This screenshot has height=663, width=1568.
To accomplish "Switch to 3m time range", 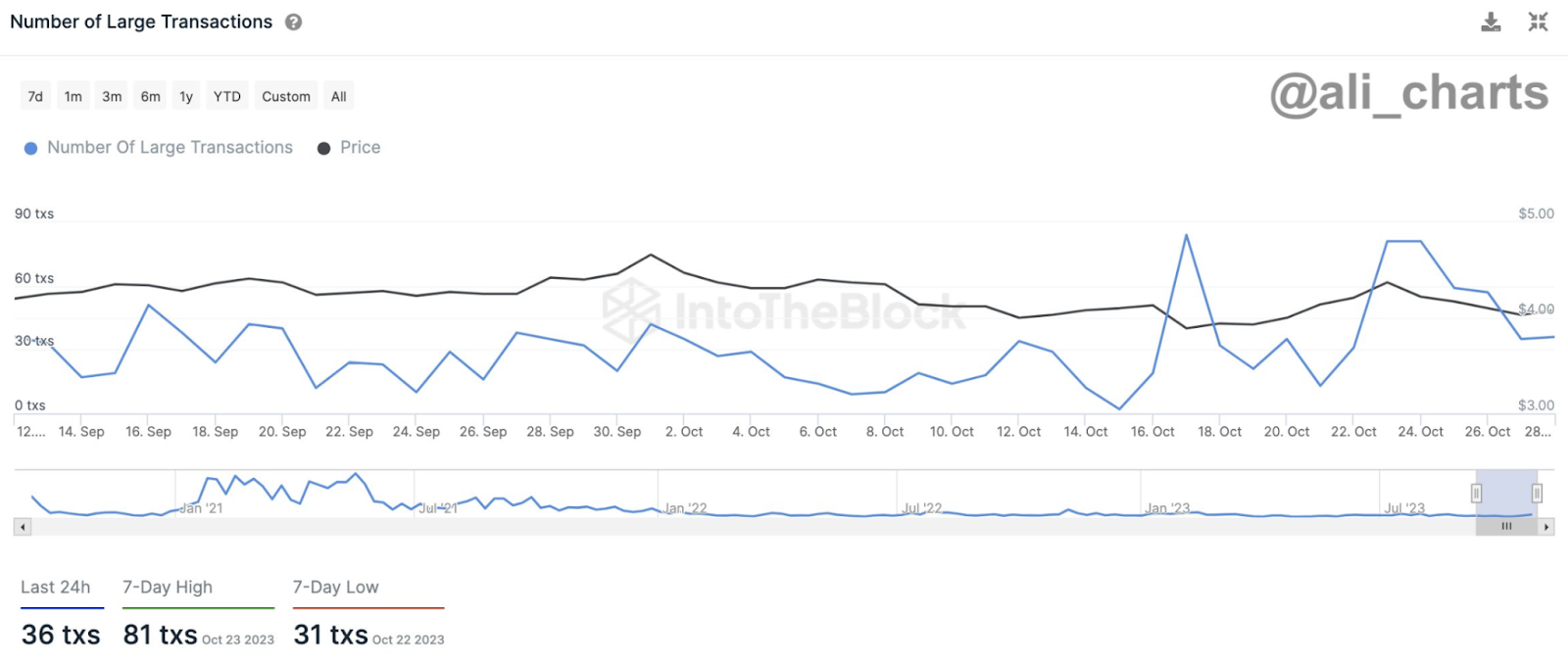I will tap(112, 96).
